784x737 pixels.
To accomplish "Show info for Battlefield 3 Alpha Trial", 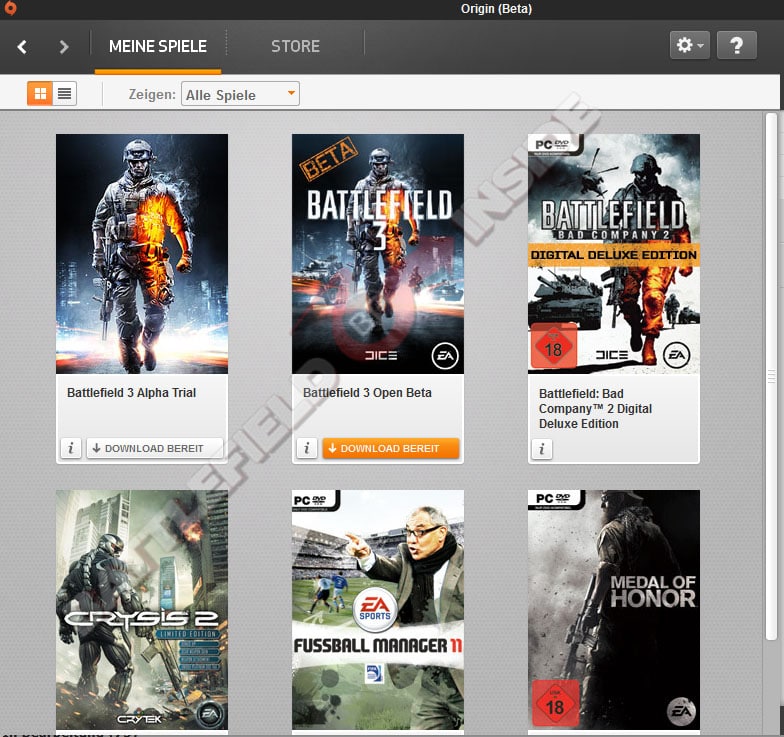I will pos(70,449).
